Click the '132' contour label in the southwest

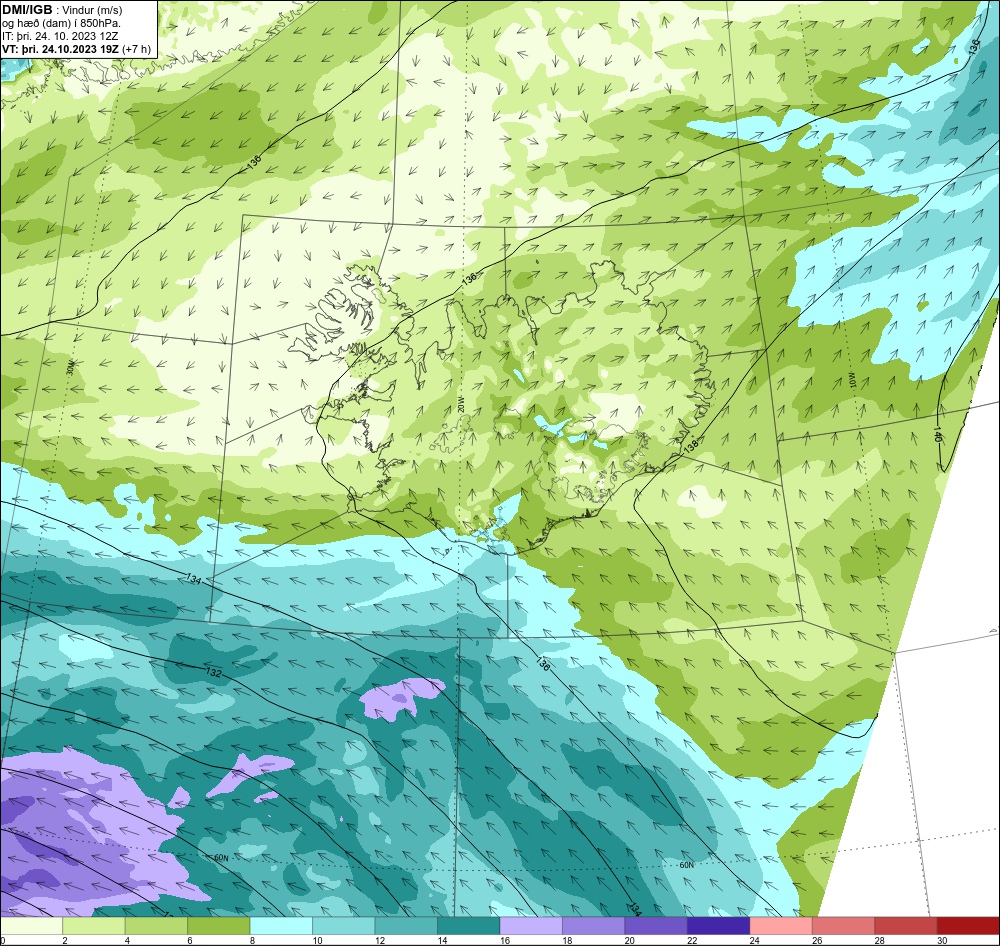tap(214, 672)
